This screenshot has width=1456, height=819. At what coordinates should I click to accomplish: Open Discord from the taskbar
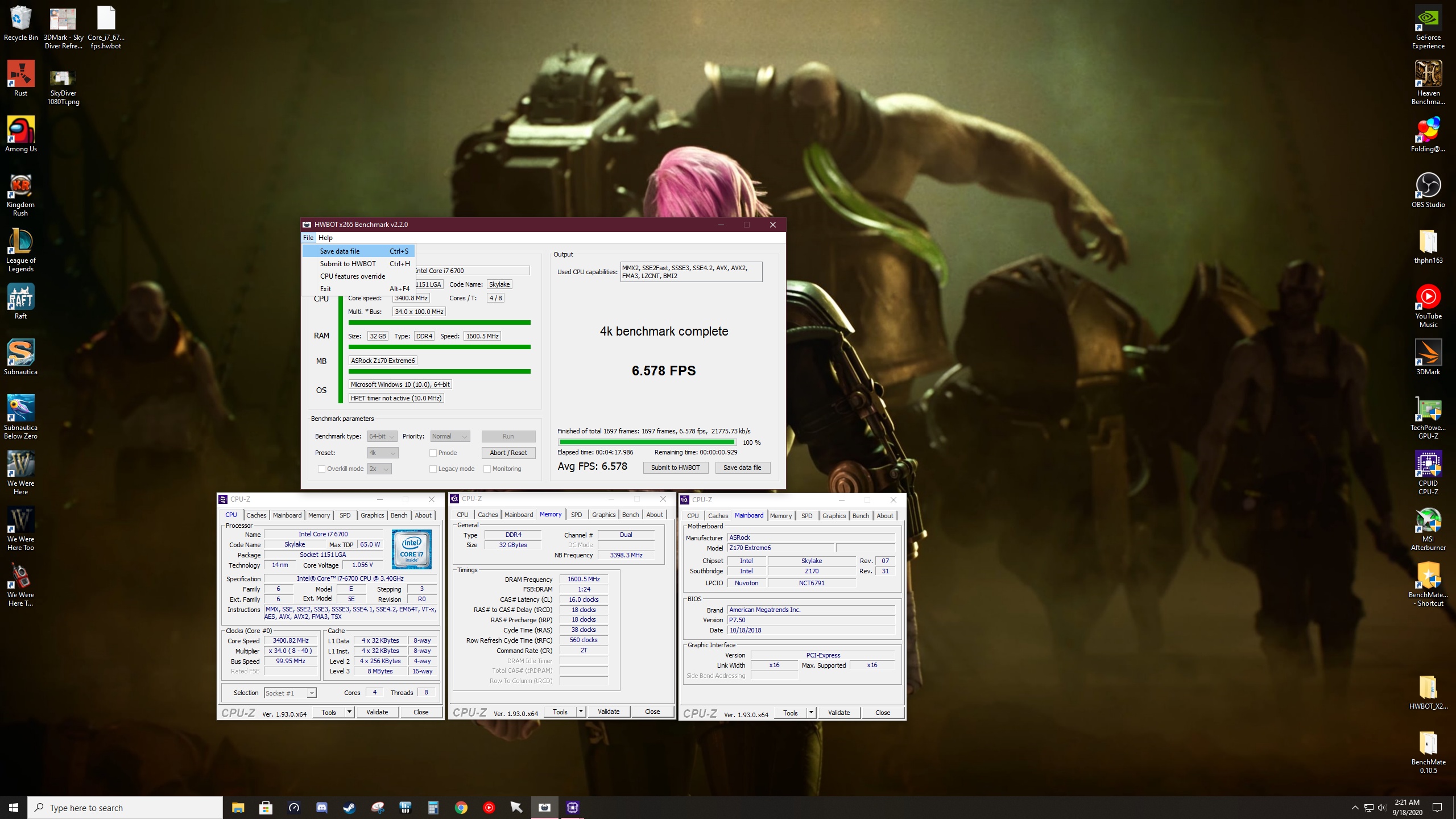(x=321, y=807)
